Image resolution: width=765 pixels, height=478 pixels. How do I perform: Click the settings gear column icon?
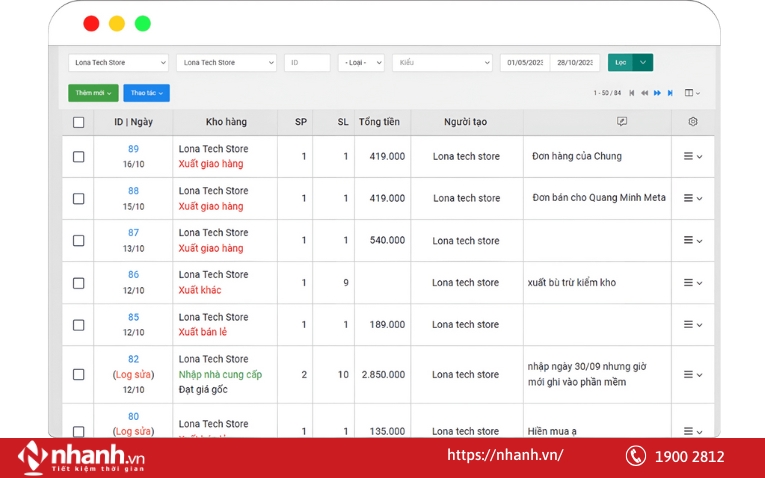693,122
